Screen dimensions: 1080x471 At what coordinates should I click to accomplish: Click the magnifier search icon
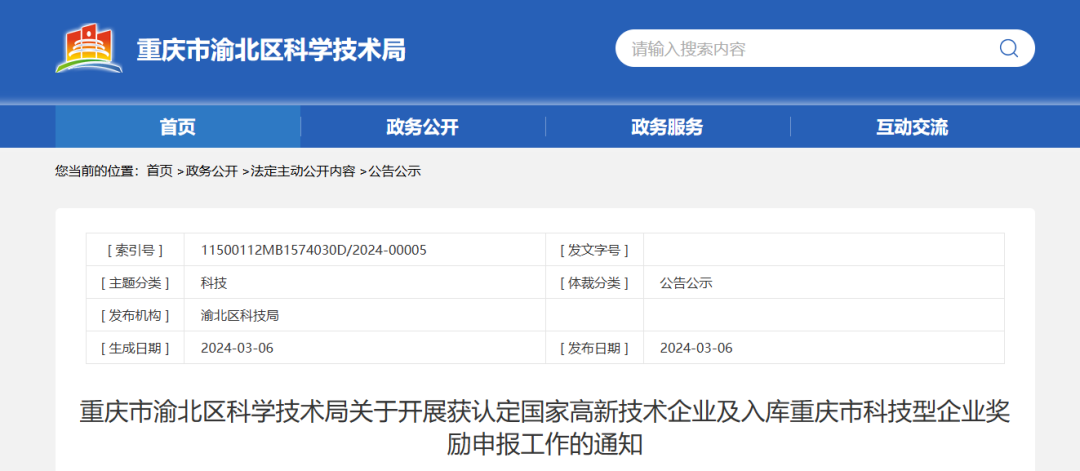point(1008,48)
